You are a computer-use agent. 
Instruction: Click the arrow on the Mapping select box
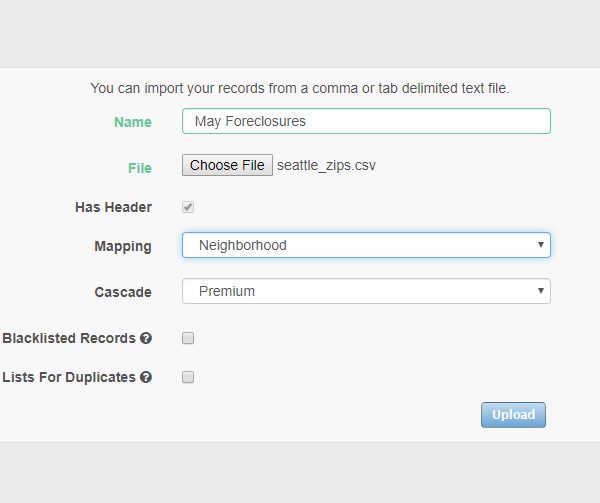540,245
